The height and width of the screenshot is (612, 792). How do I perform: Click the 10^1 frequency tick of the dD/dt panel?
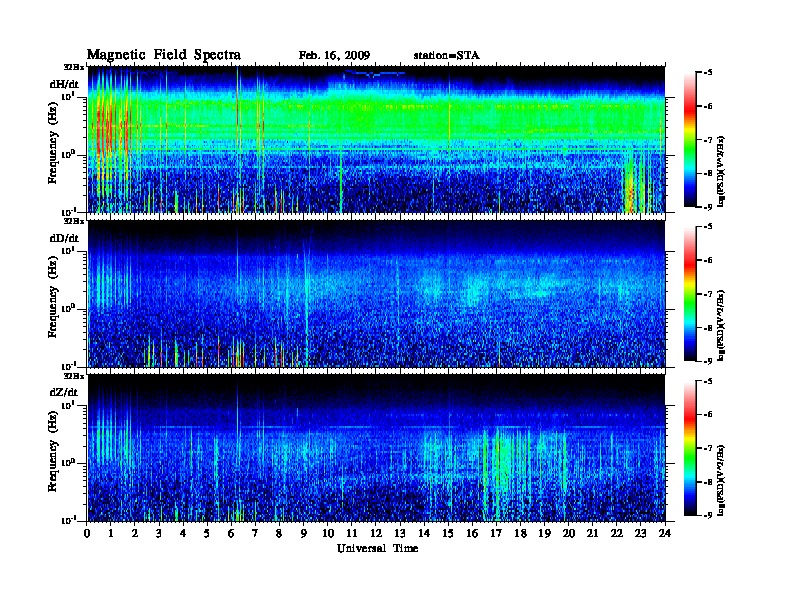[x=69, y=250]
